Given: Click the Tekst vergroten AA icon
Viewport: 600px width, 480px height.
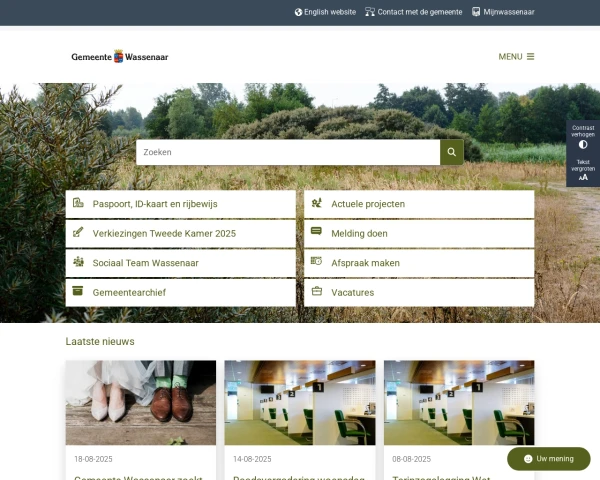Looking at the screenshot, I should [x=583, y=177].
